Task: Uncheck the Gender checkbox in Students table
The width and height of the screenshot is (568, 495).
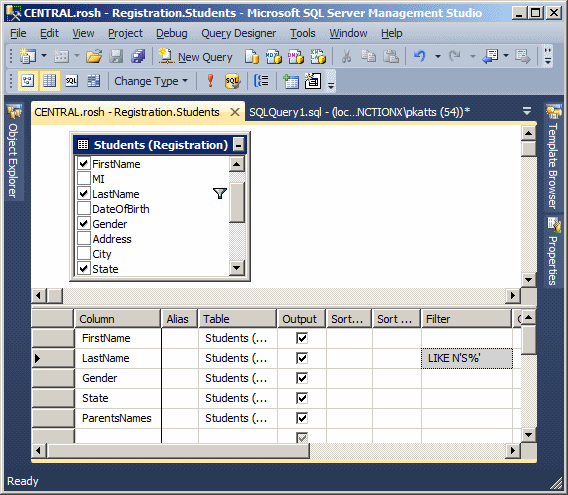Action: pyautogui.click(x=84, y=224)
